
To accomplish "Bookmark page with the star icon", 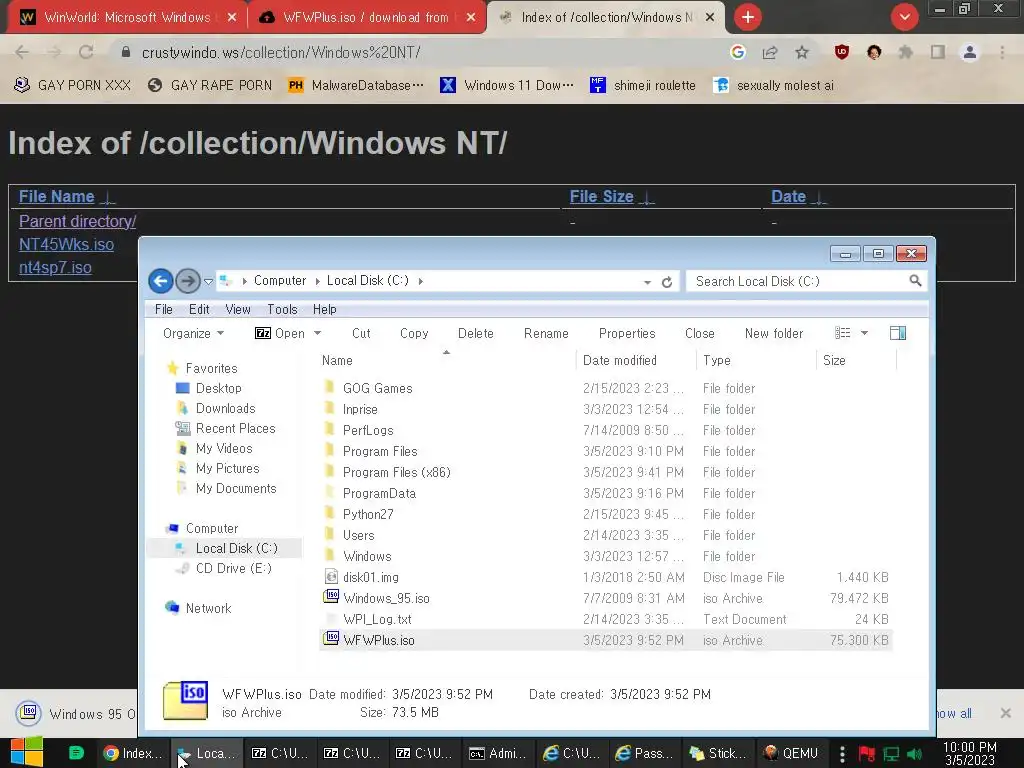I will coord(801,52).
